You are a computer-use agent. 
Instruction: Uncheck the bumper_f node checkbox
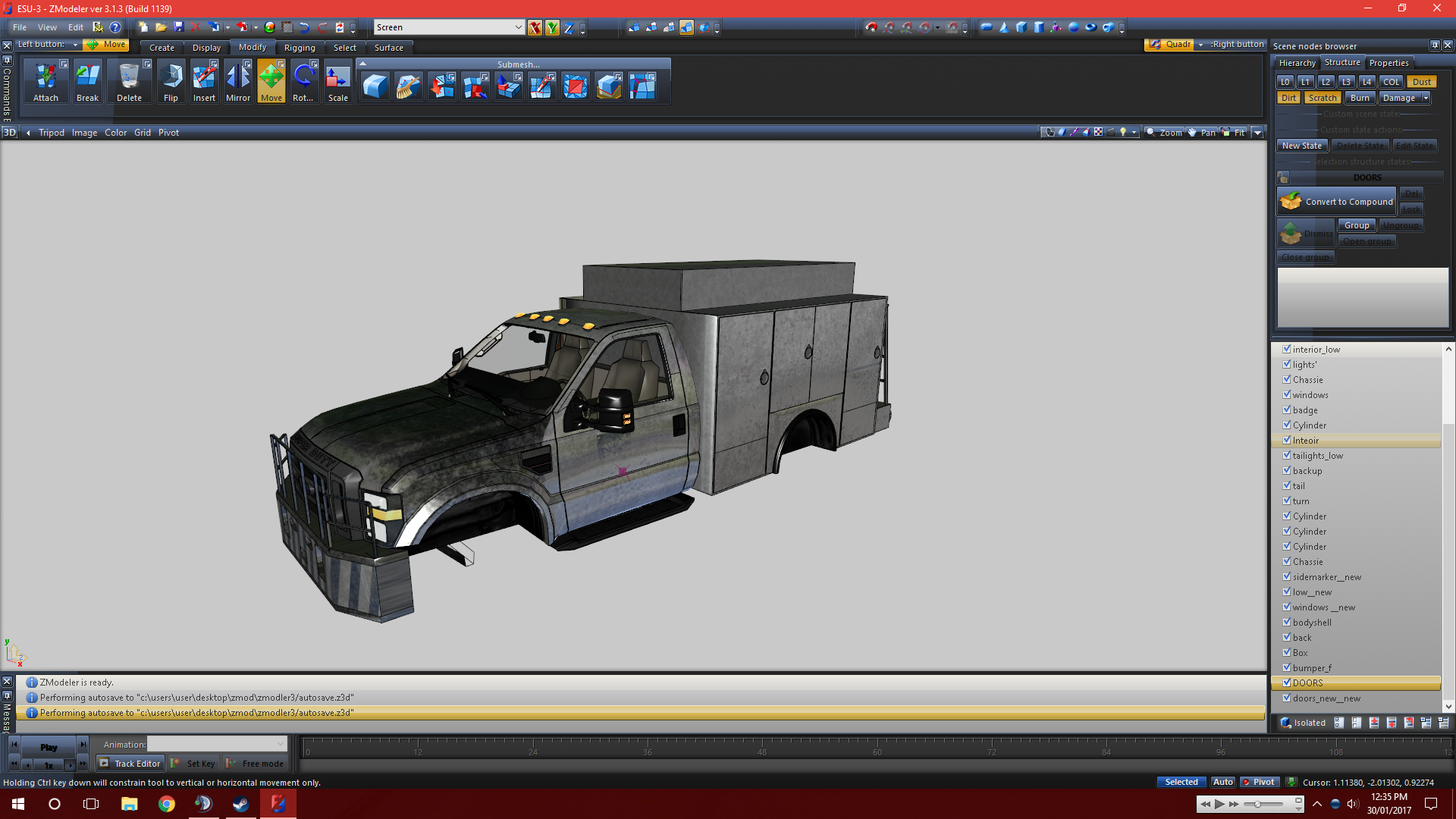click(x=1287, y=667)
